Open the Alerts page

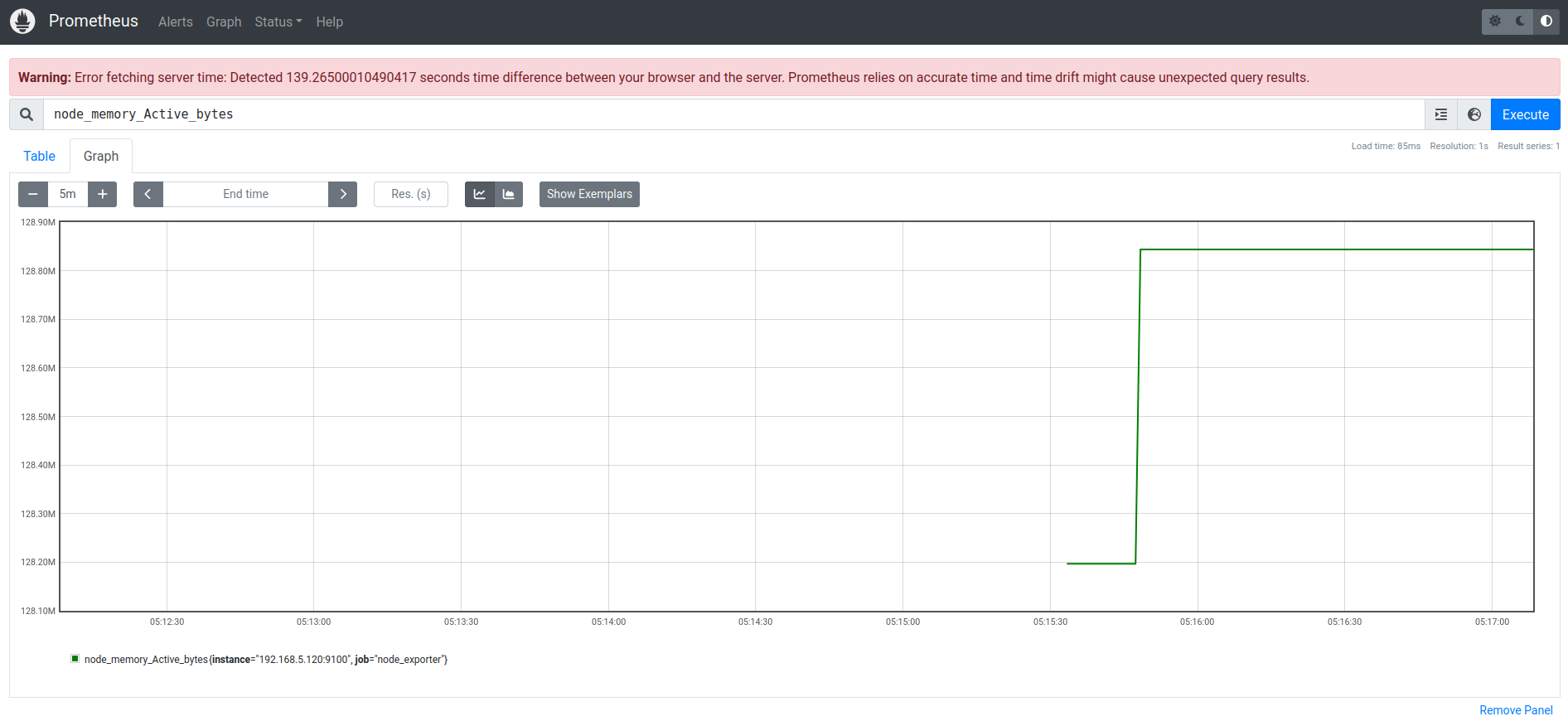pos(176,22)
